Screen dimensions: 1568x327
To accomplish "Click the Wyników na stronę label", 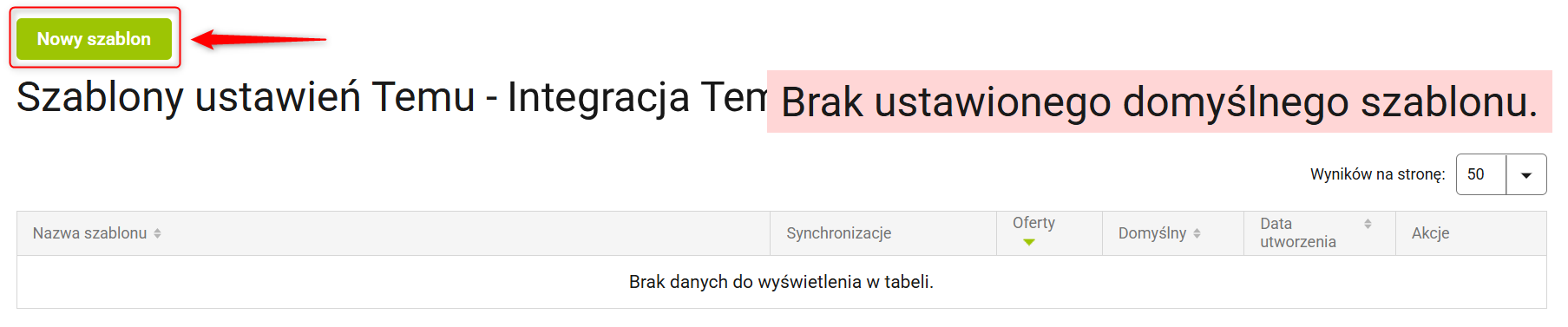I will tap(1377, 174).
